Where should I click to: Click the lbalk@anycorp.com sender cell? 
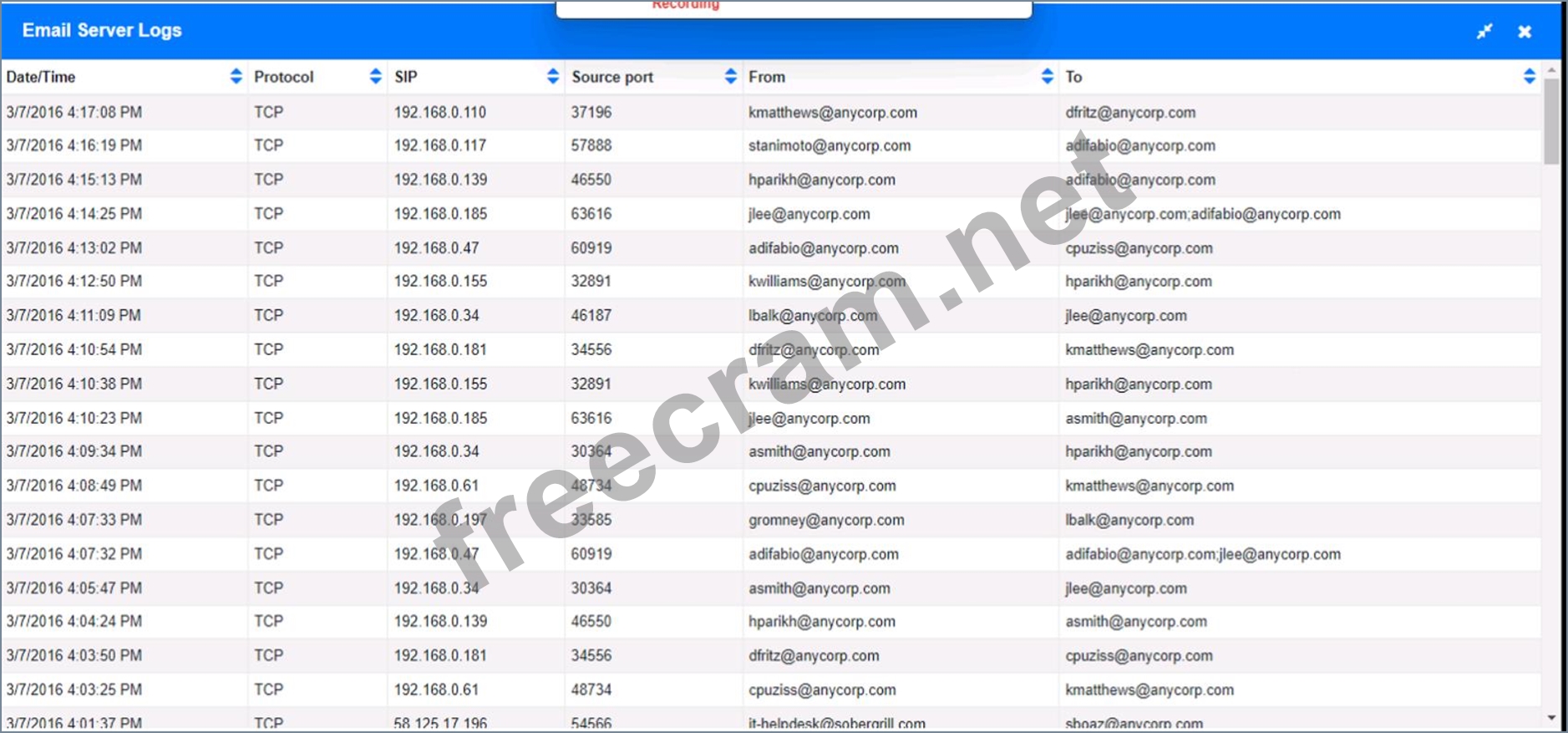point(812,316)
